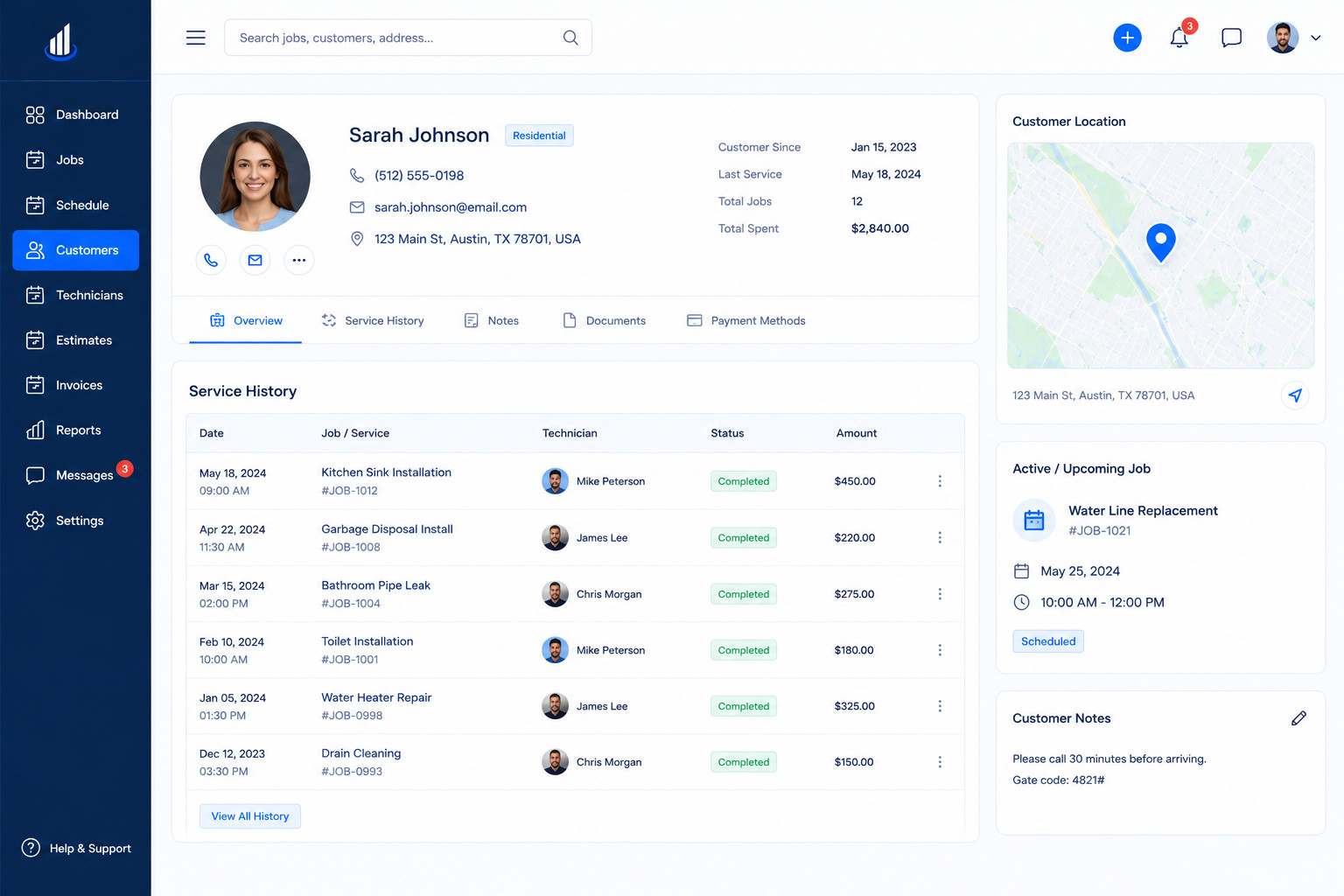Switch to the Payment Methods tab
Image resolution: width=1344 pixels, height=896 pixels.
746,321
